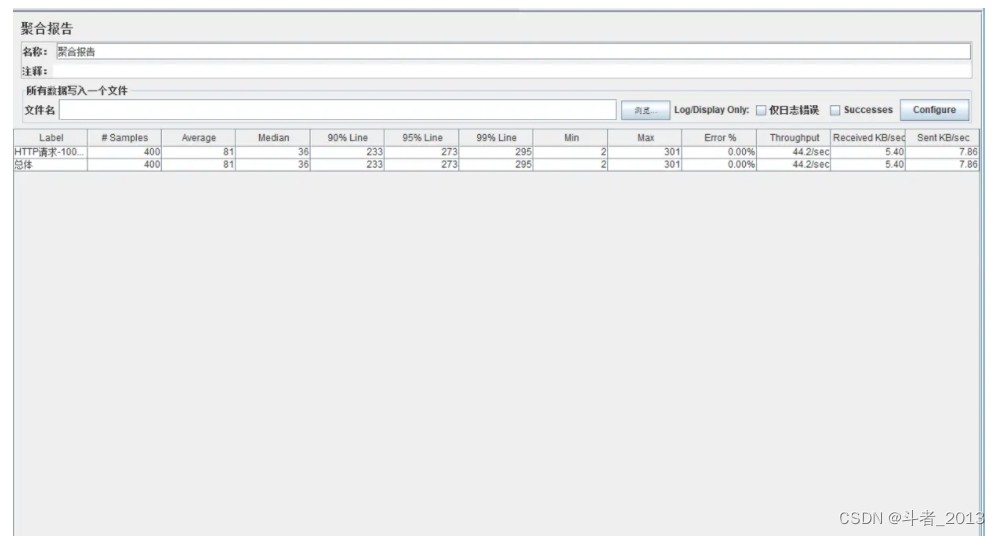Enable the 仅日志错误 checkbox

tap(761, 110)
